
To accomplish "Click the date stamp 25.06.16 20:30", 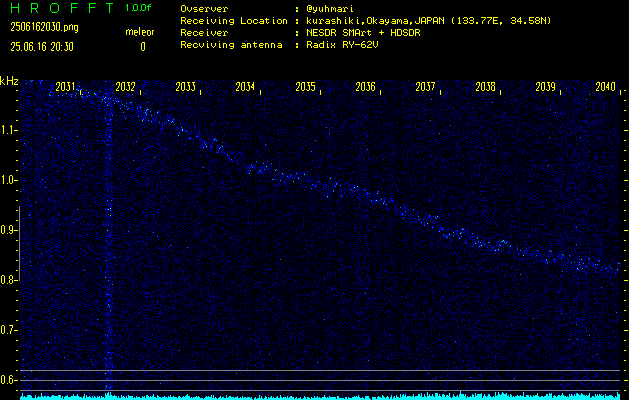I will tap(42, 47).
